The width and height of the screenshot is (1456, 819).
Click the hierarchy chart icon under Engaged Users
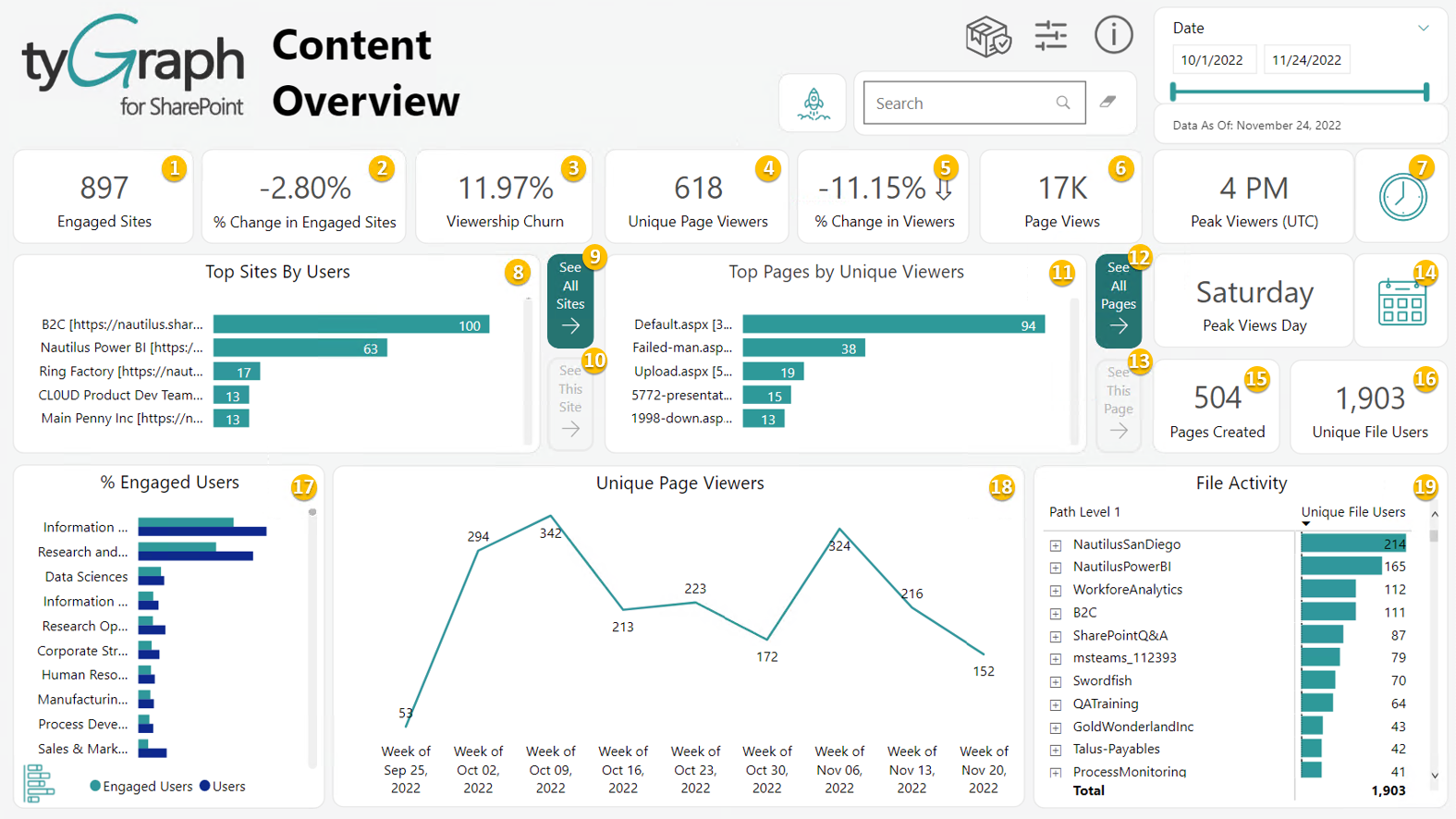(x=40, y=783)
